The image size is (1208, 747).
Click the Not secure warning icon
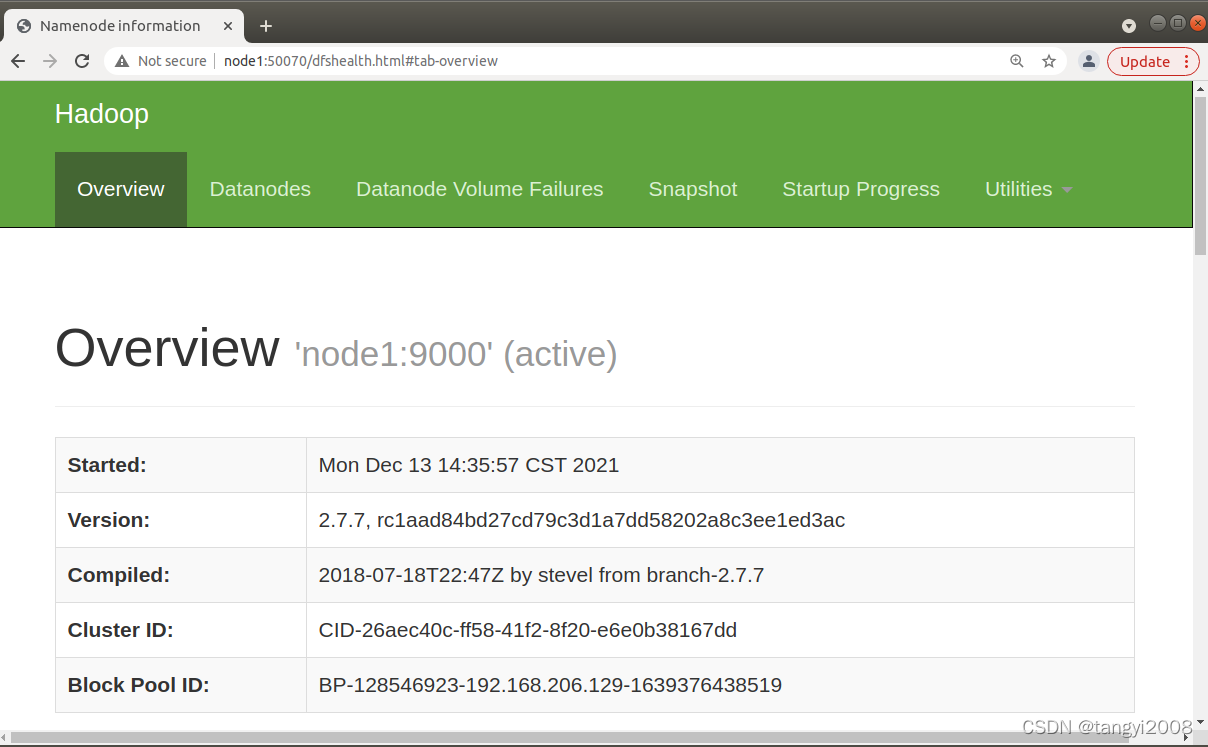[x=122, y=61]
